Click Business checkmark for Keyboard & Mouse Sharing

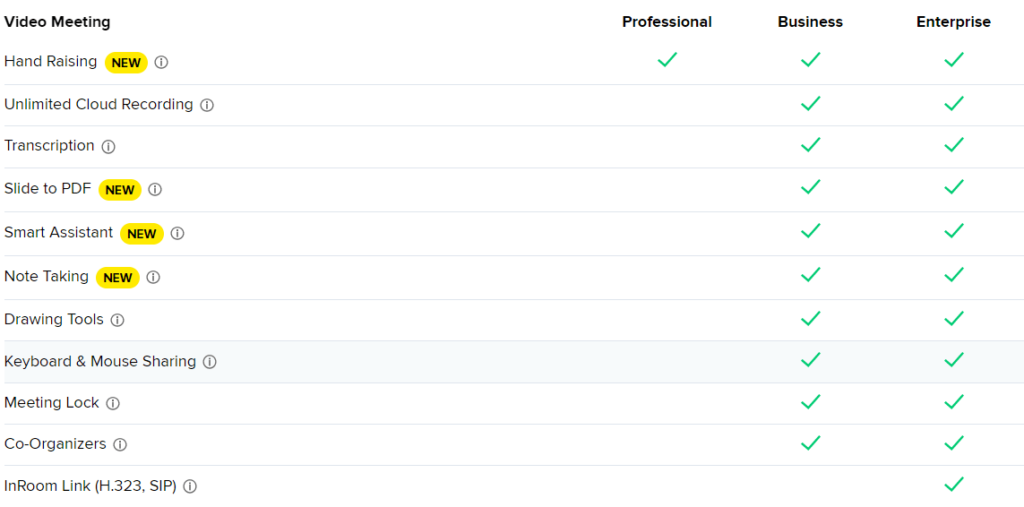pyautogui.click(x=810, y=359)
